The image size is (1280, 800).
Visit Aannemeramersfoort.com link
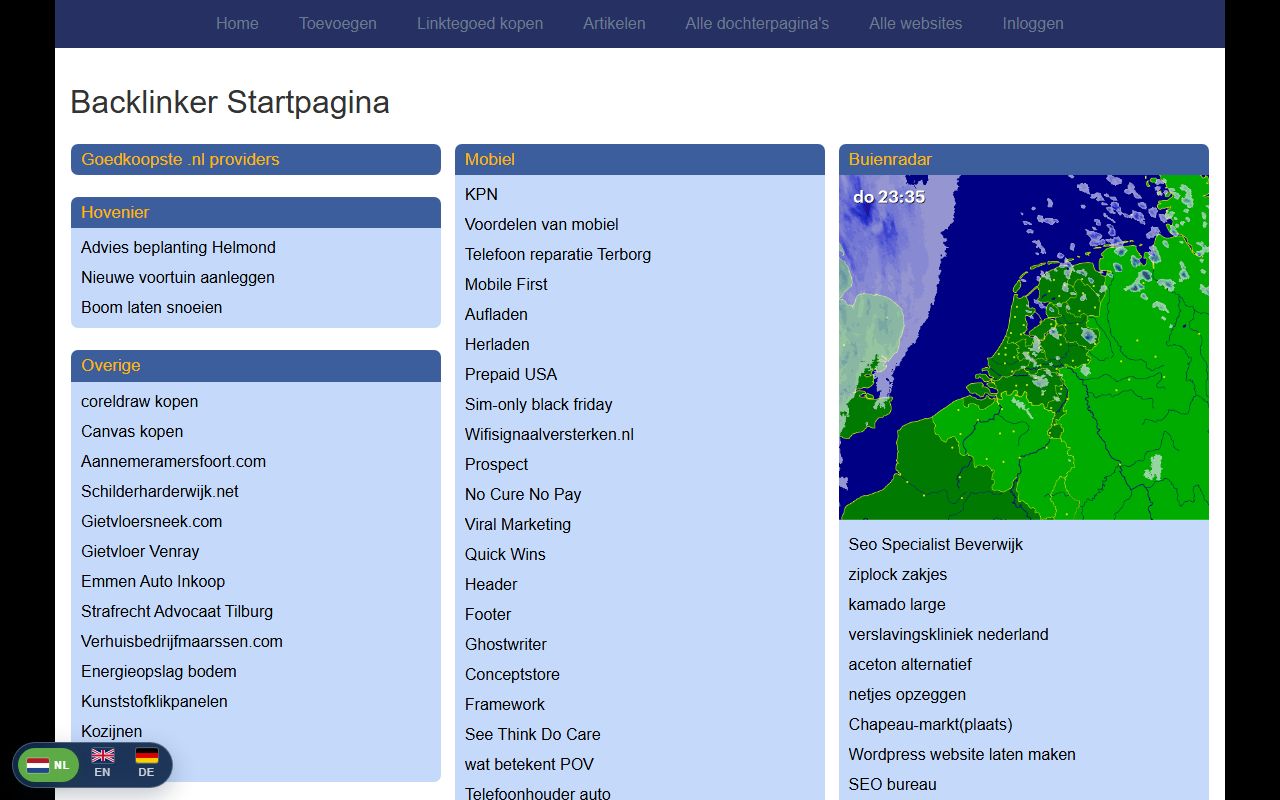[174, 461]
